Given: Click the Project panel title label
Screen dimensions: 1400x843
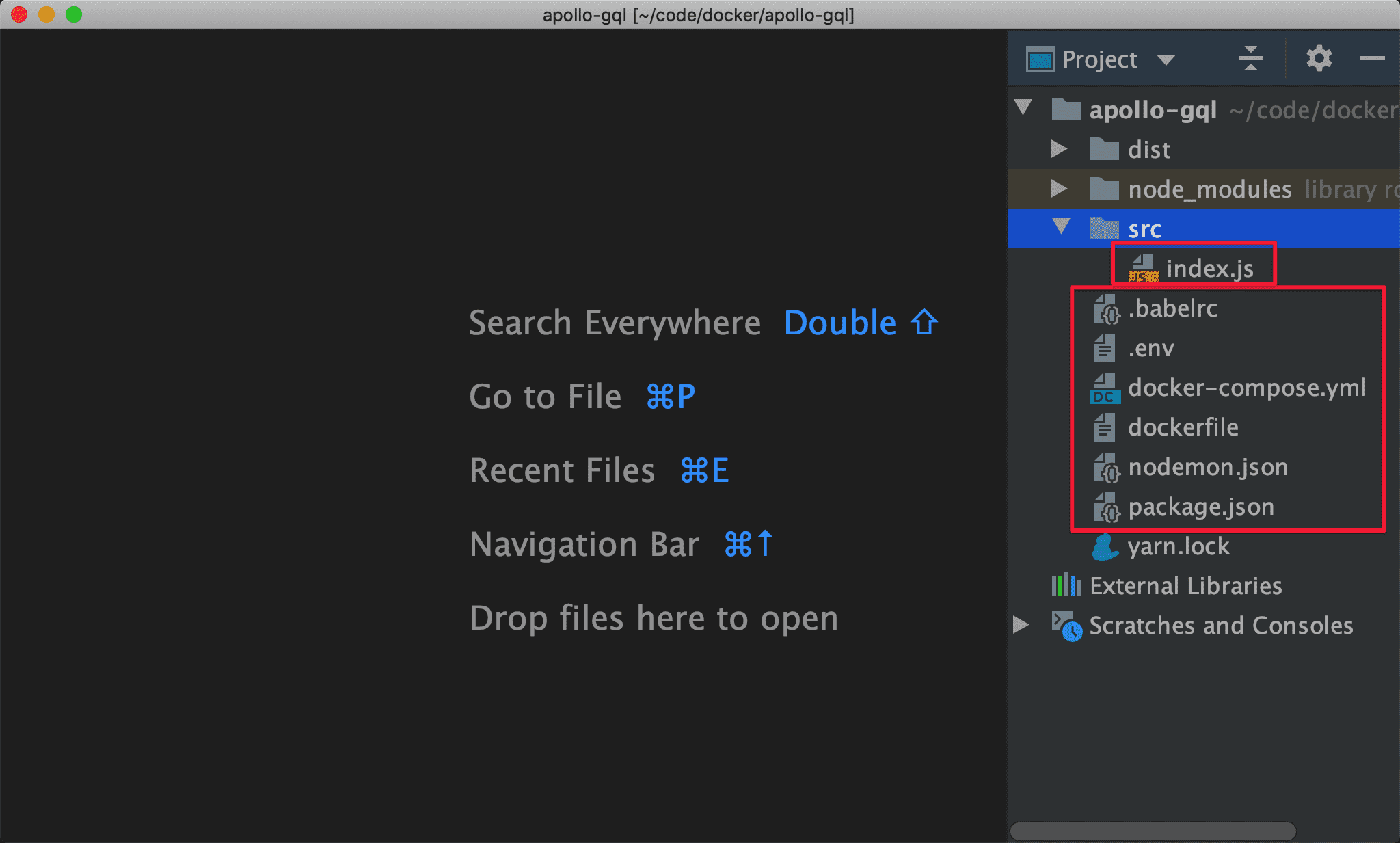Looking at the screenshot, I should click(1100, 60).
